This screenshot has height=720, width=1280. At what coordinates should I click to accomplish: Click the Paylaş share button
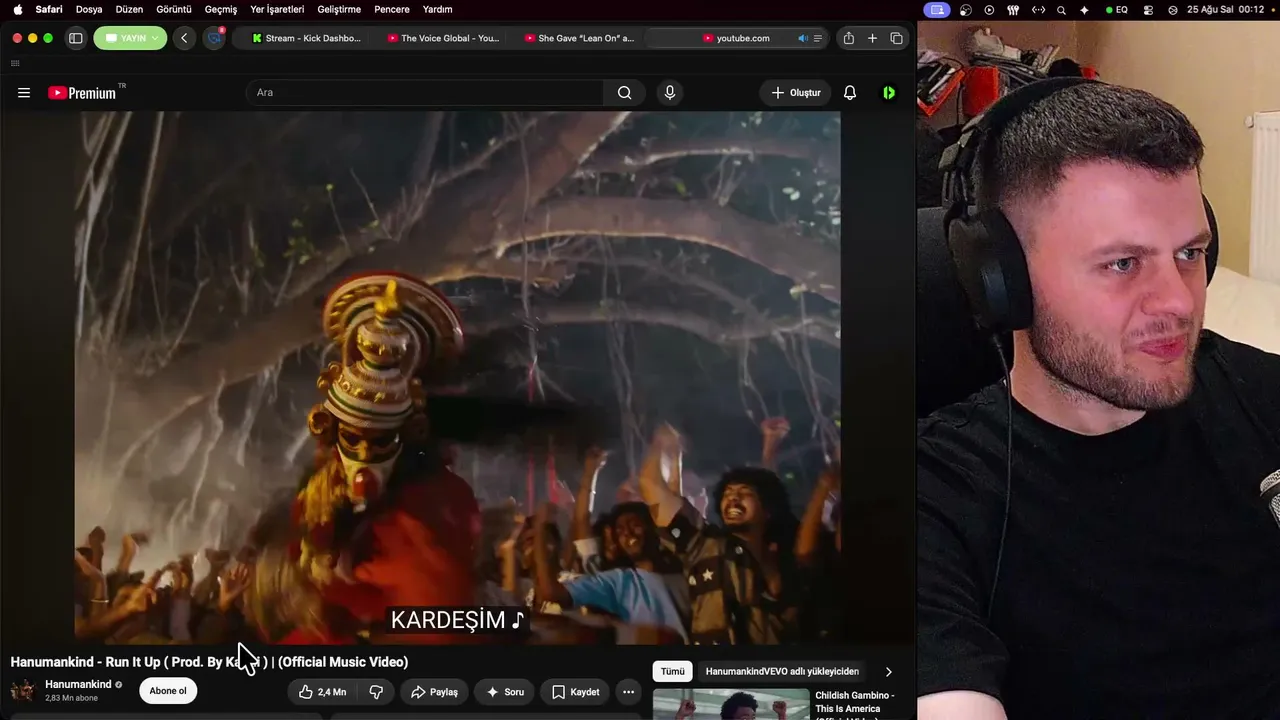[x=434, y=692]
